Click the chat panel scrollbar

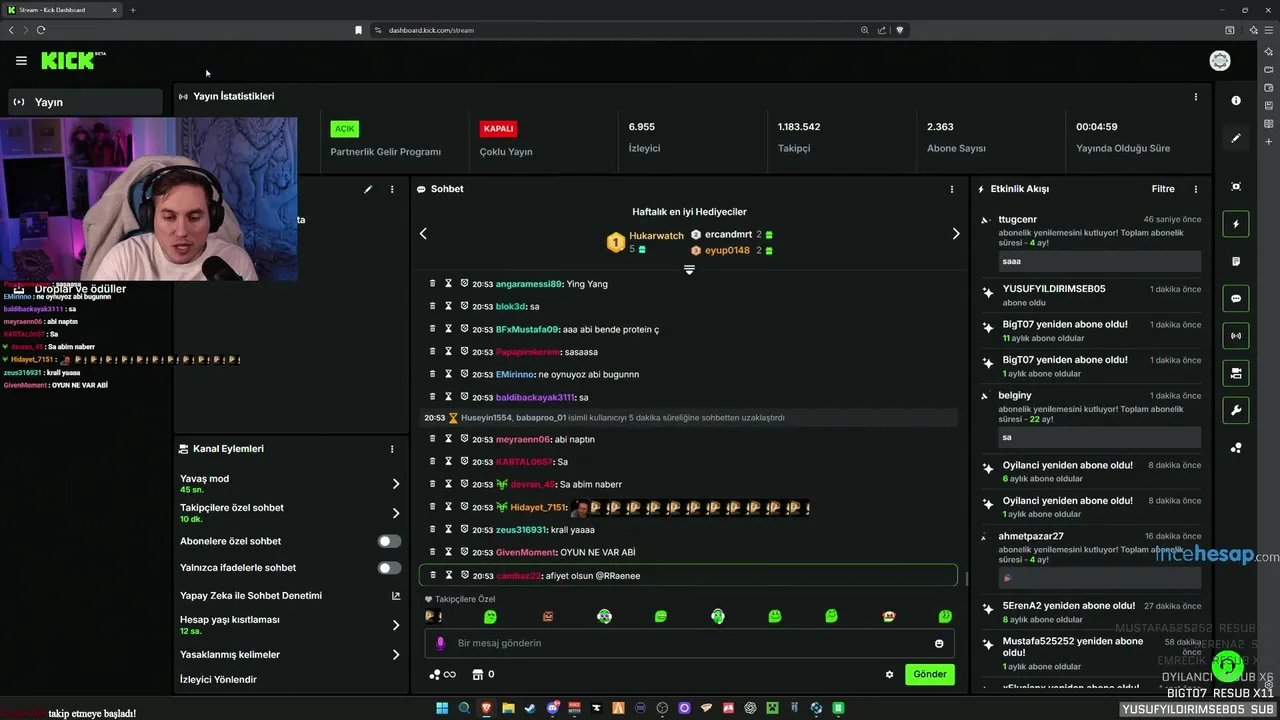966,577
